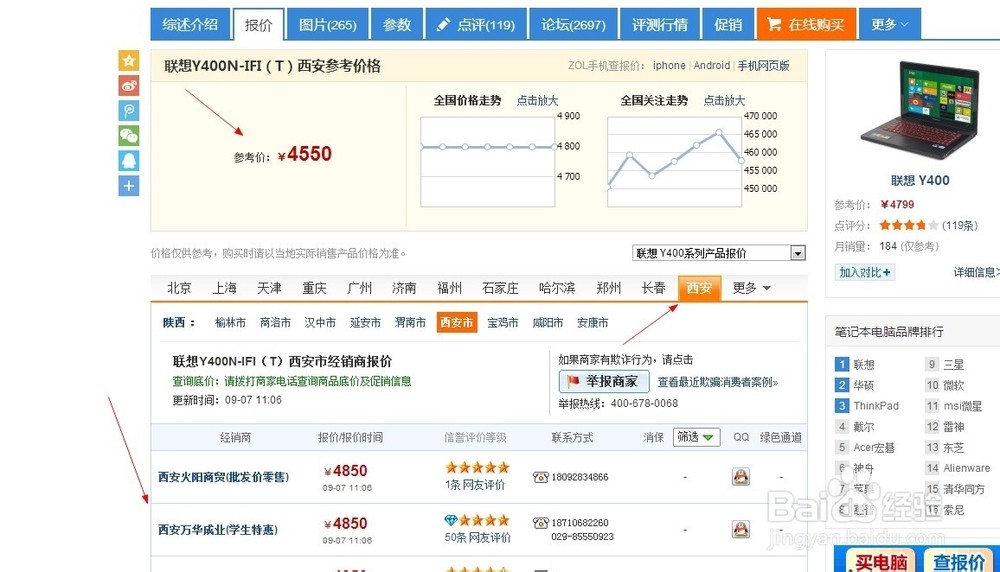Open Android price-check link
The width and height of the screenshot is (1000, 572).
711,65
